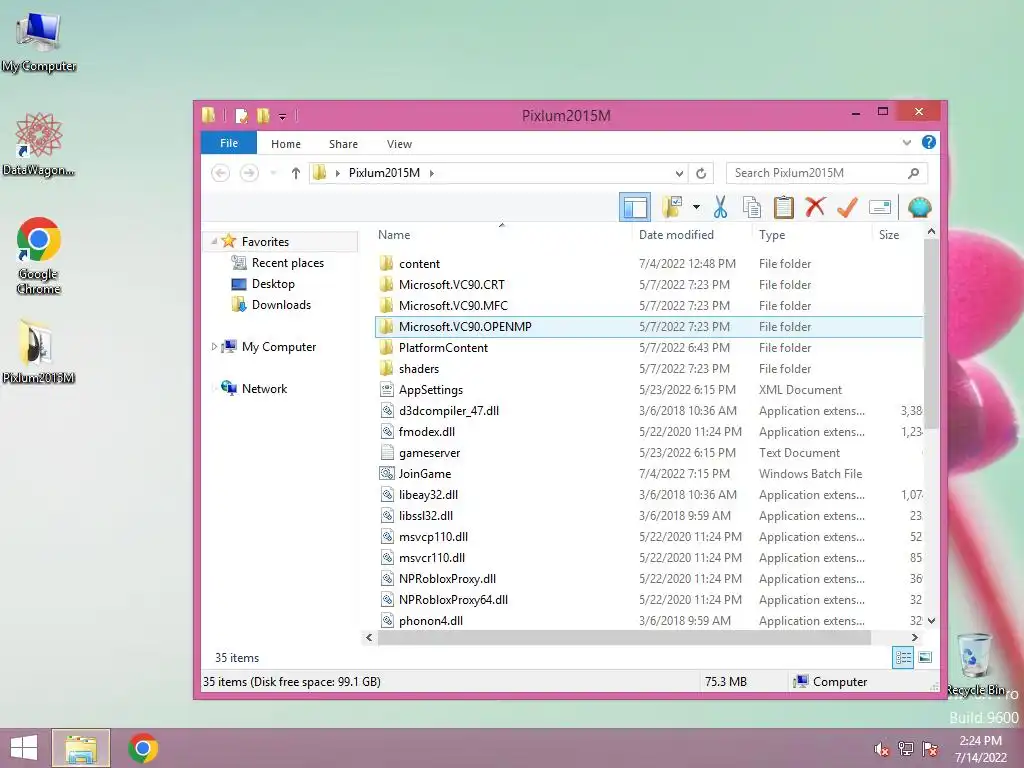Go forward with the Forward arrow button

(x=249, y=173)
